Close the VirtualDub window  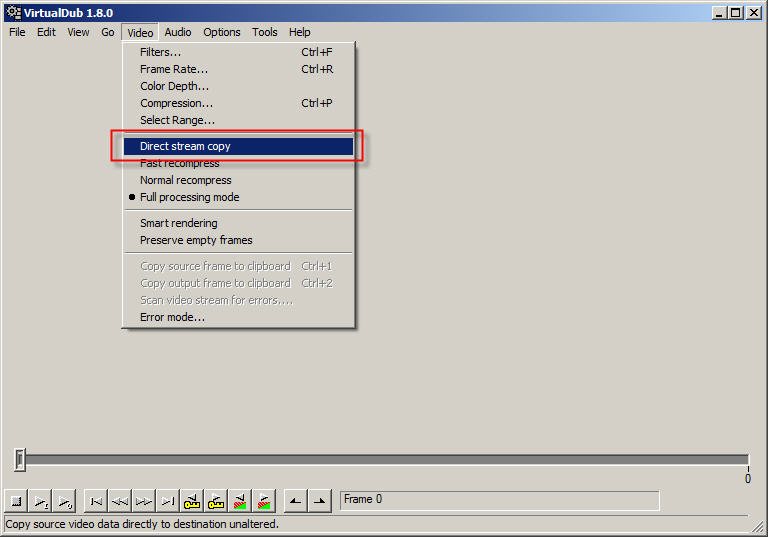pyautogui.click(x=754, y=13)
